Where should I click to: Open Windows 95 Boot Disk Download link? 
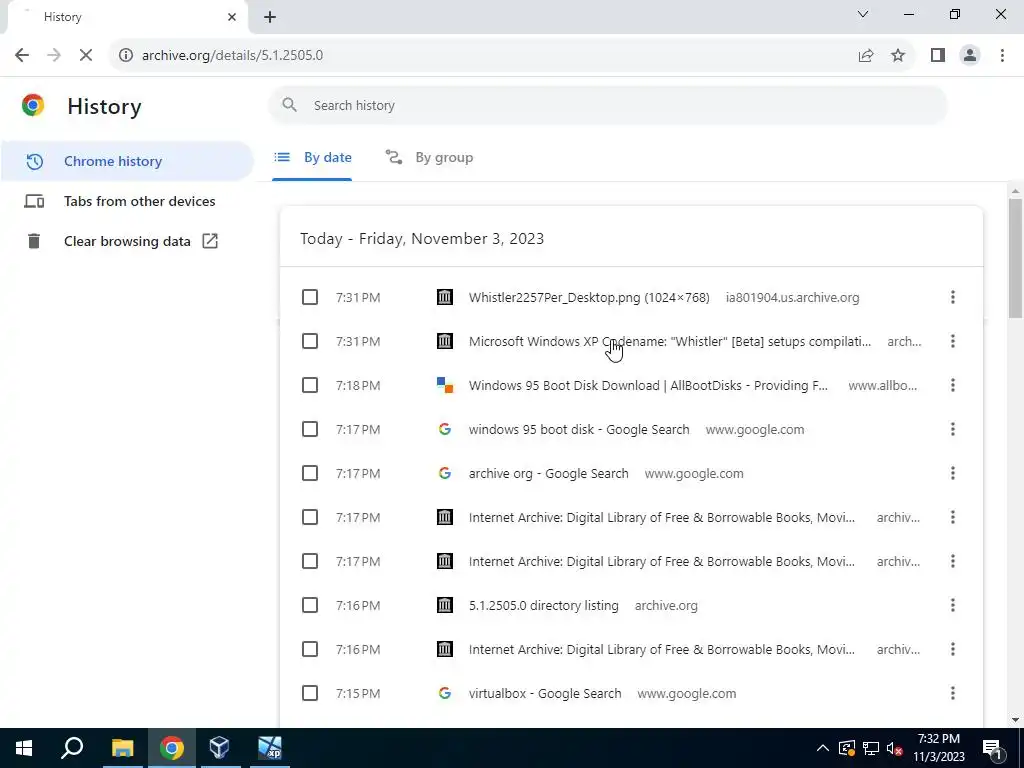click(648, 385)
